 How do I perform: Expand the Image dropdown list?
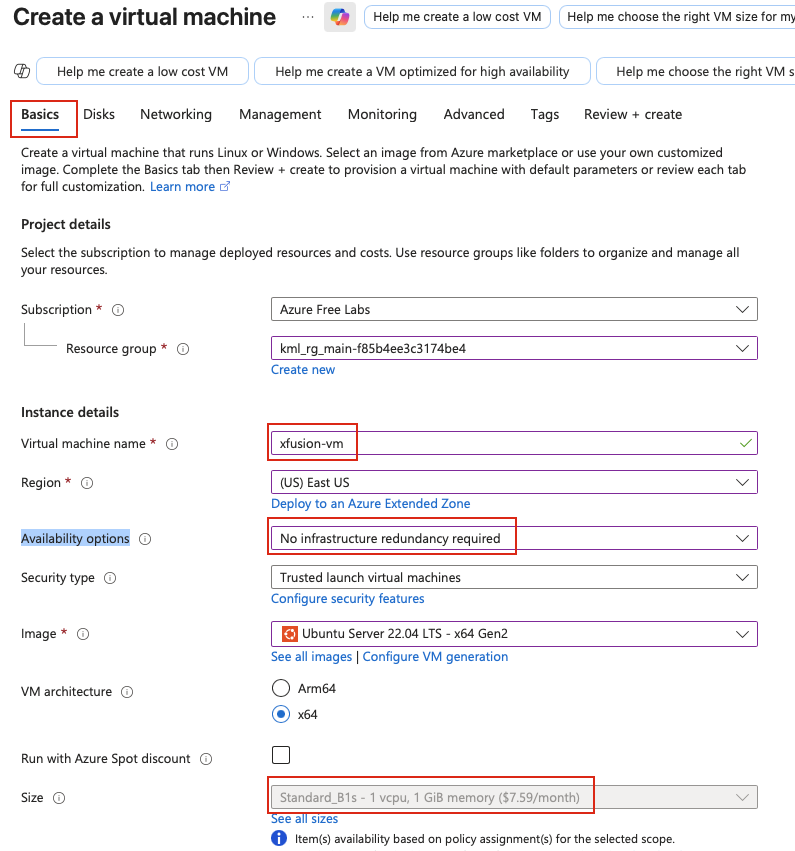pos(514,634)
